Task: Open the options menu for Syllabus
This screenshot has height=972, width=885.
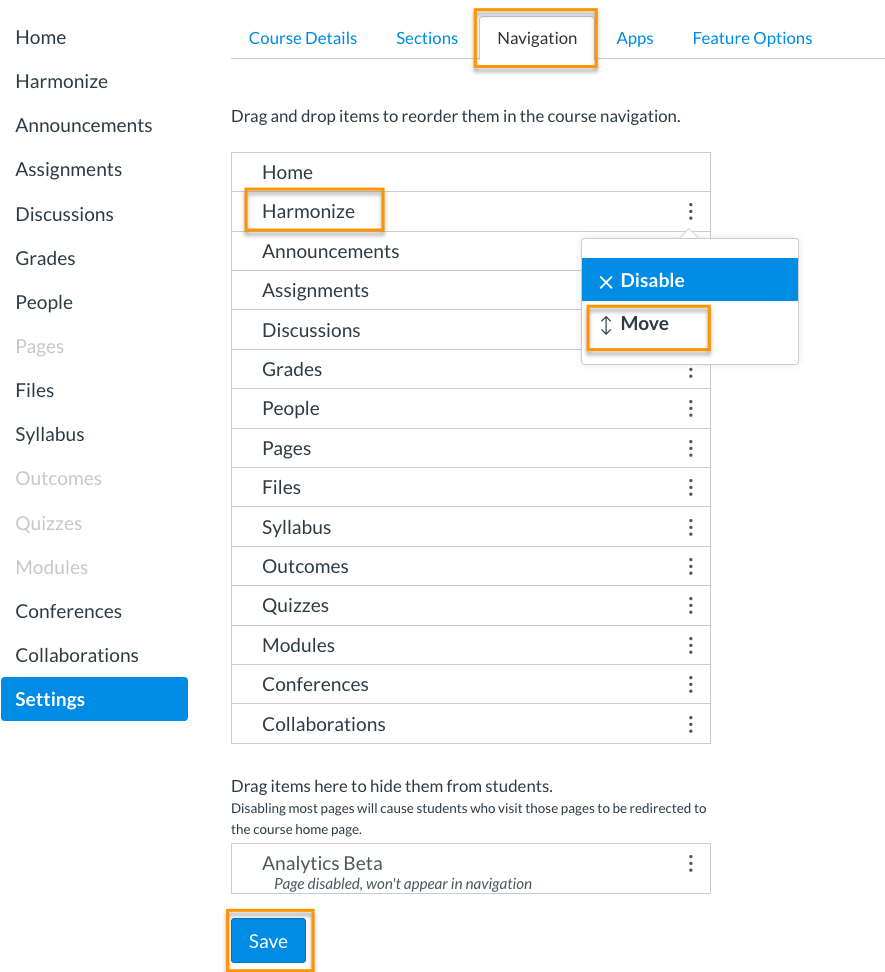Action: 691,527
